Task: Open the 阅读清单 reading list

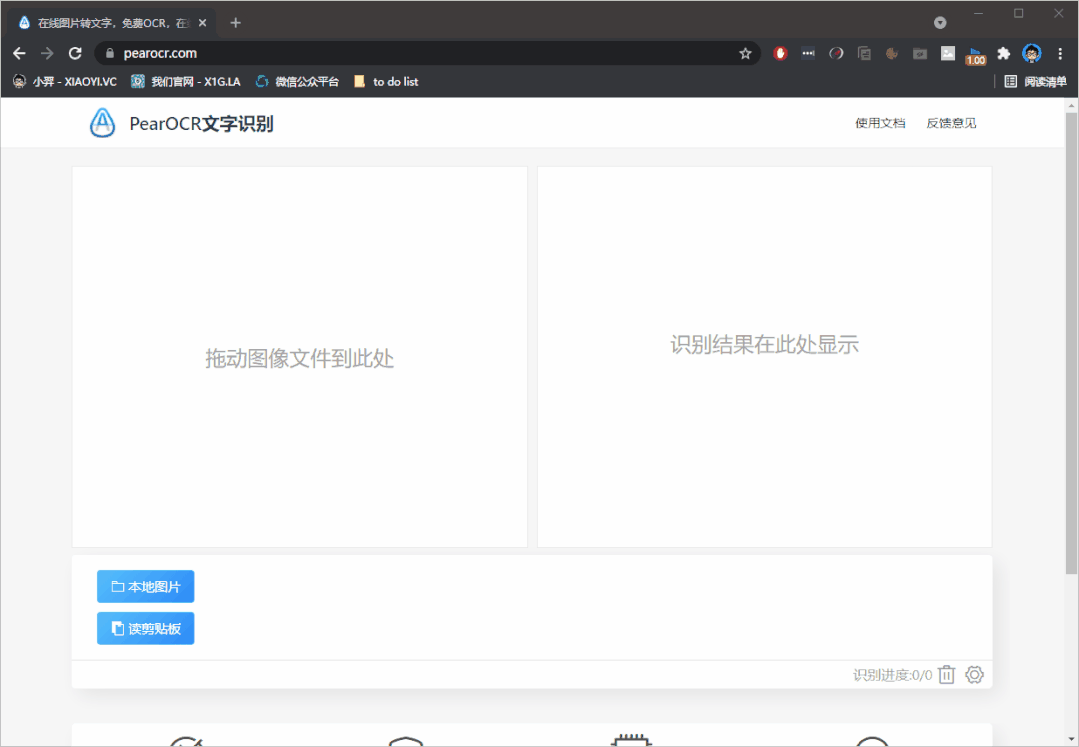Action: click(1035, 82)
